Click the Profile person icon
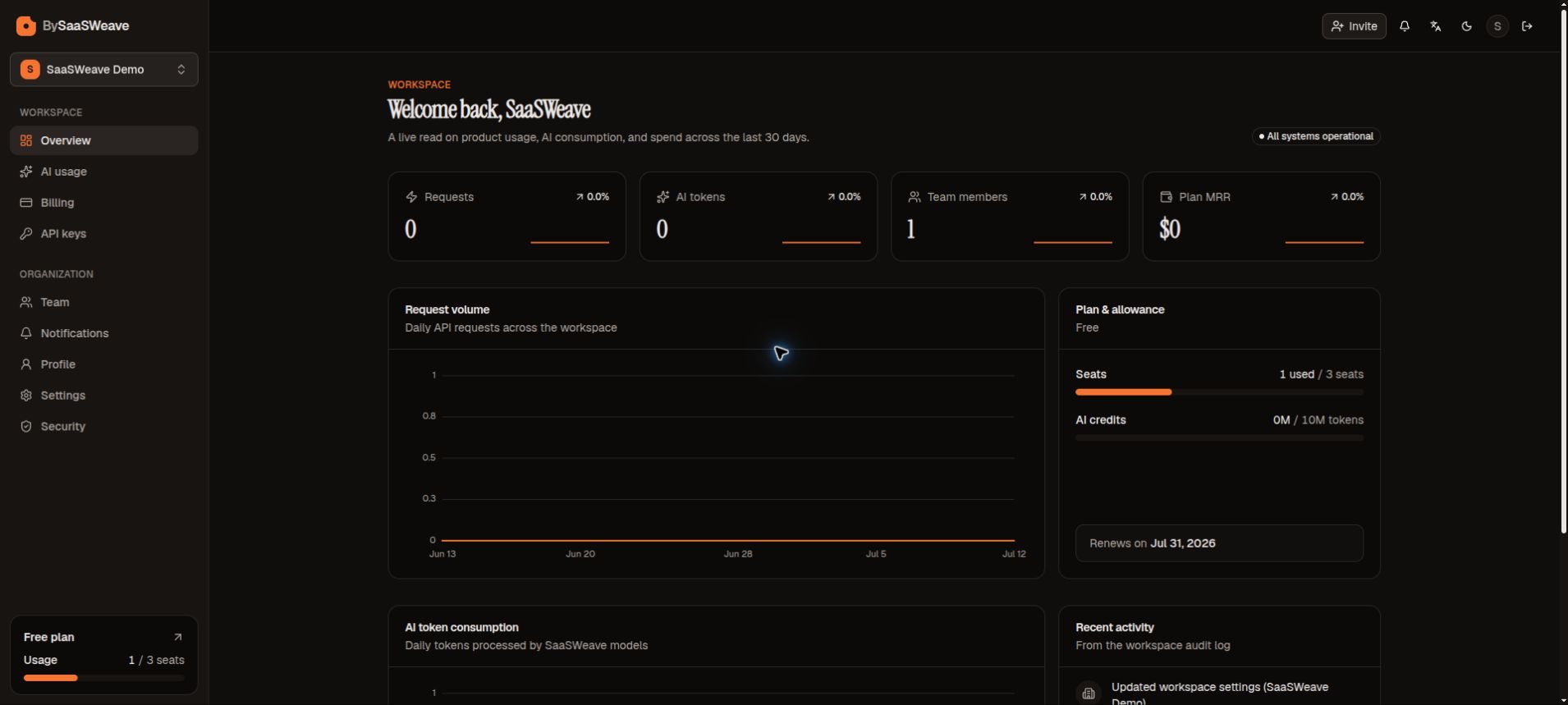1568x705 pixels. pyautogui.click(x=26, y=364)
